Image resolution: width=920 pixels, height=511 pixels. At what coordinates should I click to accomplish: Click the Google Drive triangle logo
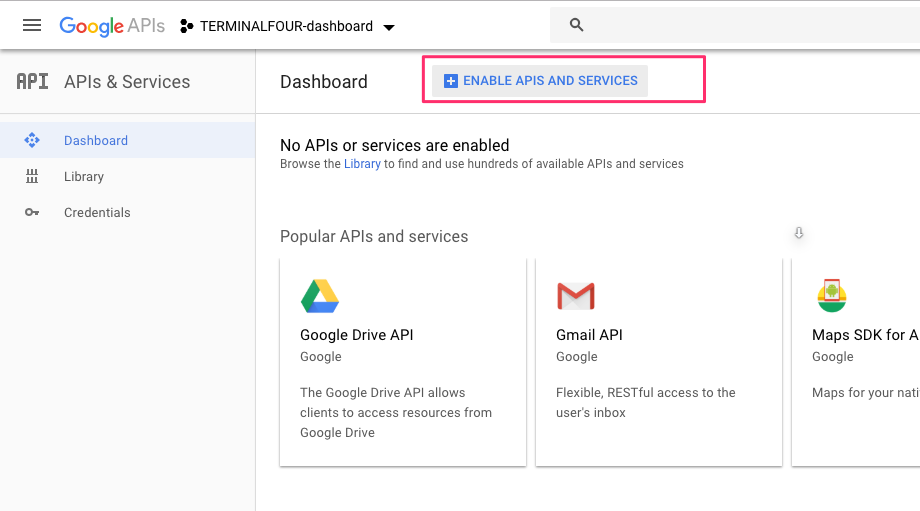320,296
